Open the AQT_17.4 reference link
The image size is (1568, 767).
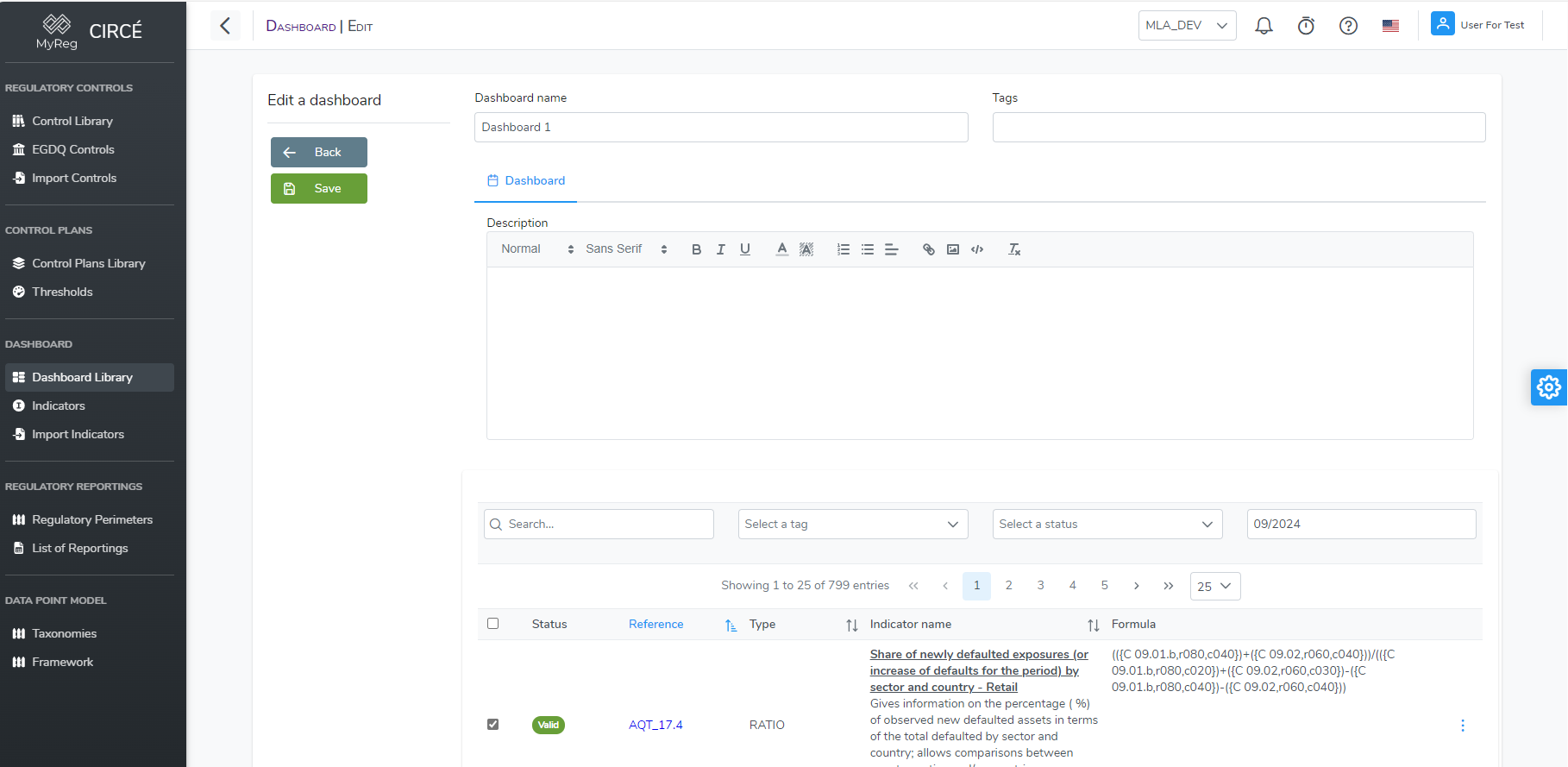coord(655,726)
